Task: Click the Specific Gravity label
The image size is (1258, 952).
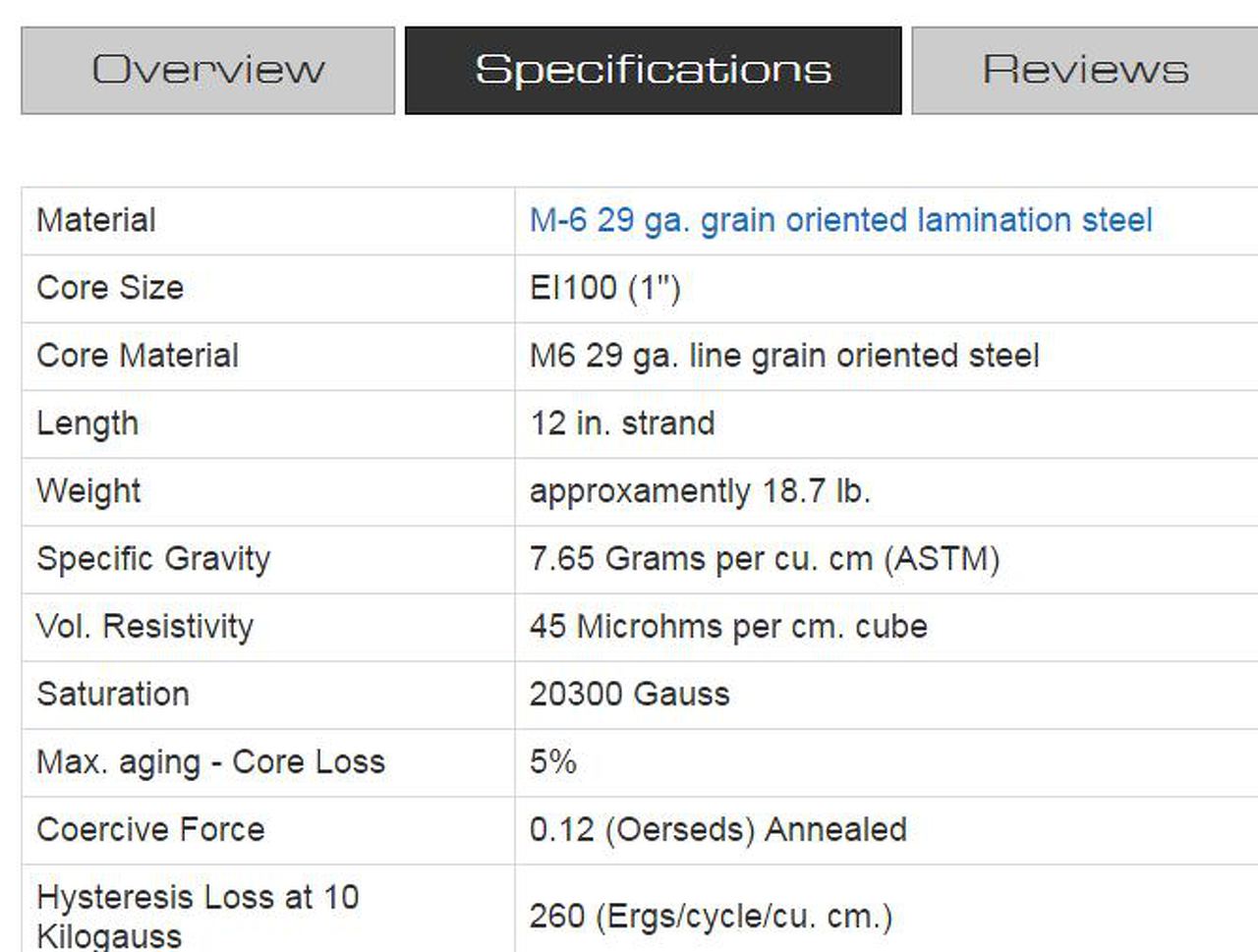Action: (153, 559)
